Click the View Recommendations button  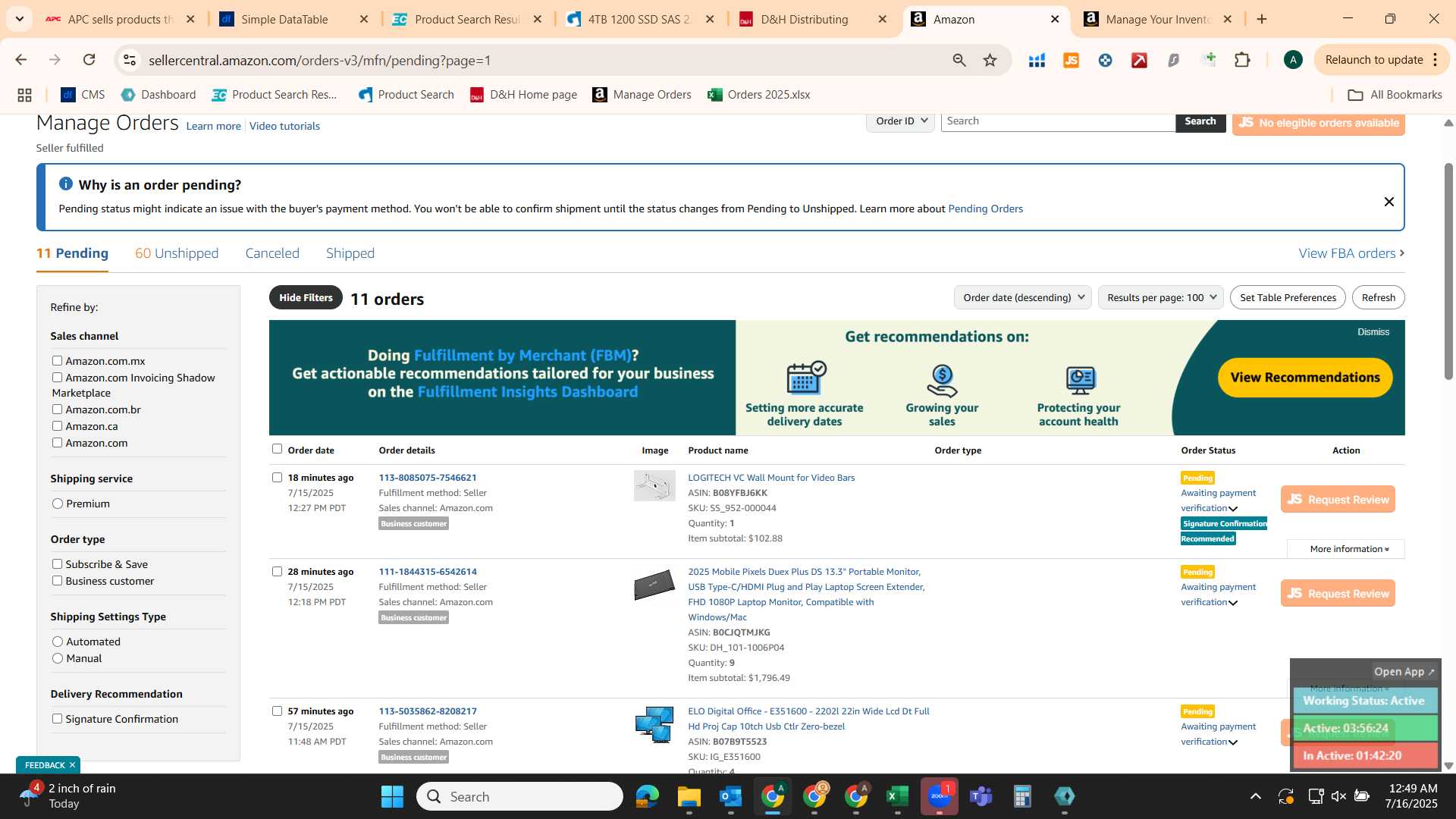pos(1305,377)
